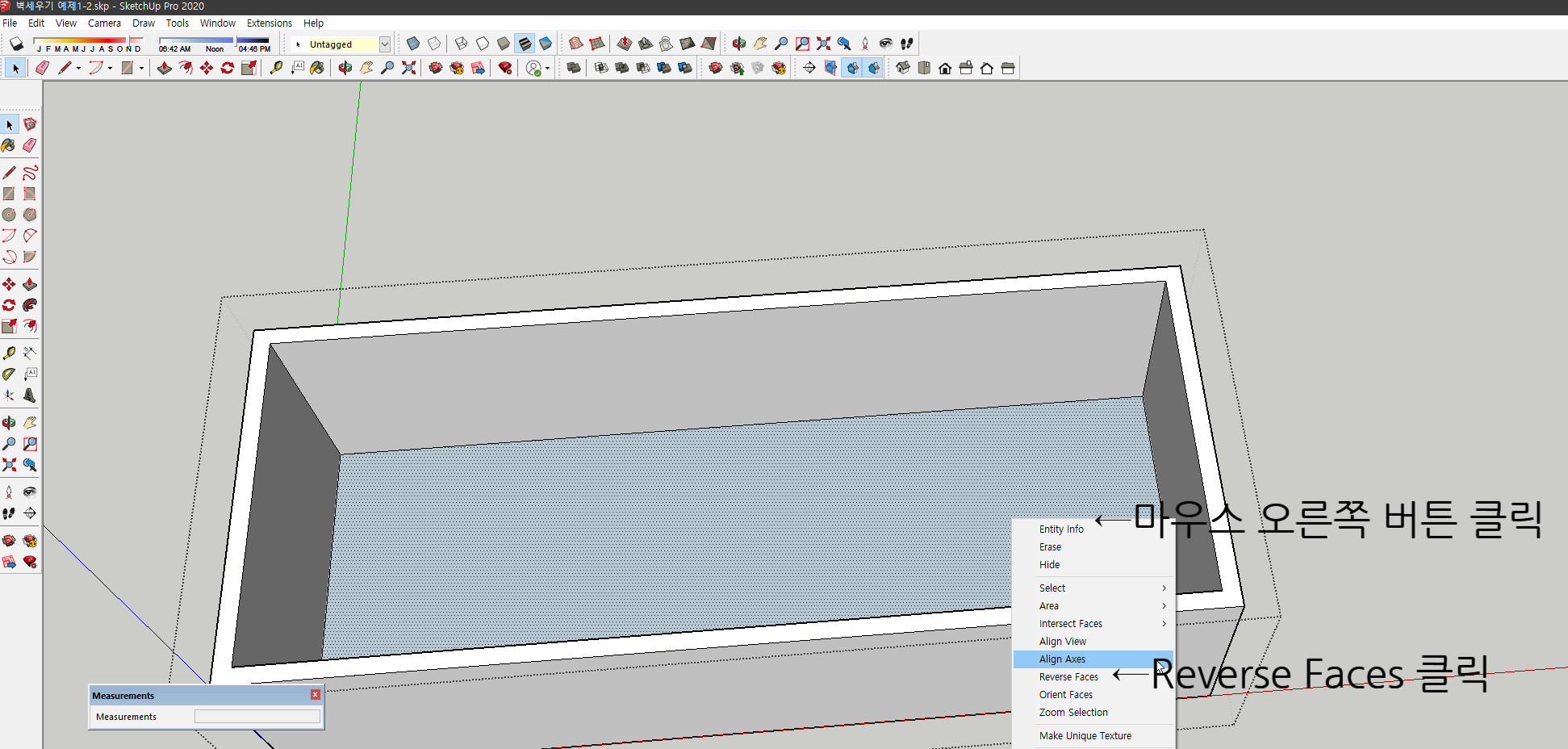
Task: Open the Extension Warehouse ruby icon
Action: (505, 68)
